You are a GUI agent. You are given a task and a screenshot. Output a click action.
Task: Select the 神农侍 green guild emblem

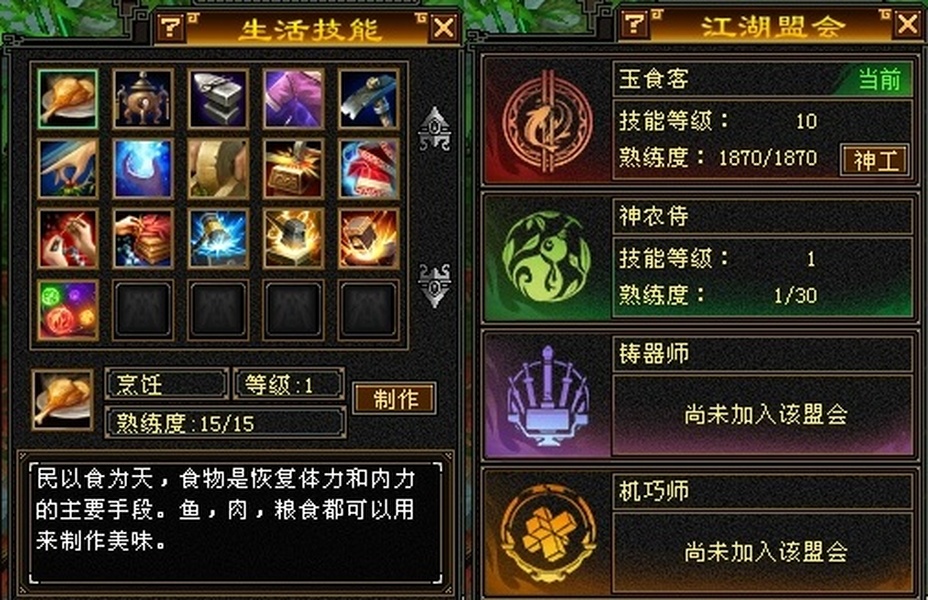(546, 258)
